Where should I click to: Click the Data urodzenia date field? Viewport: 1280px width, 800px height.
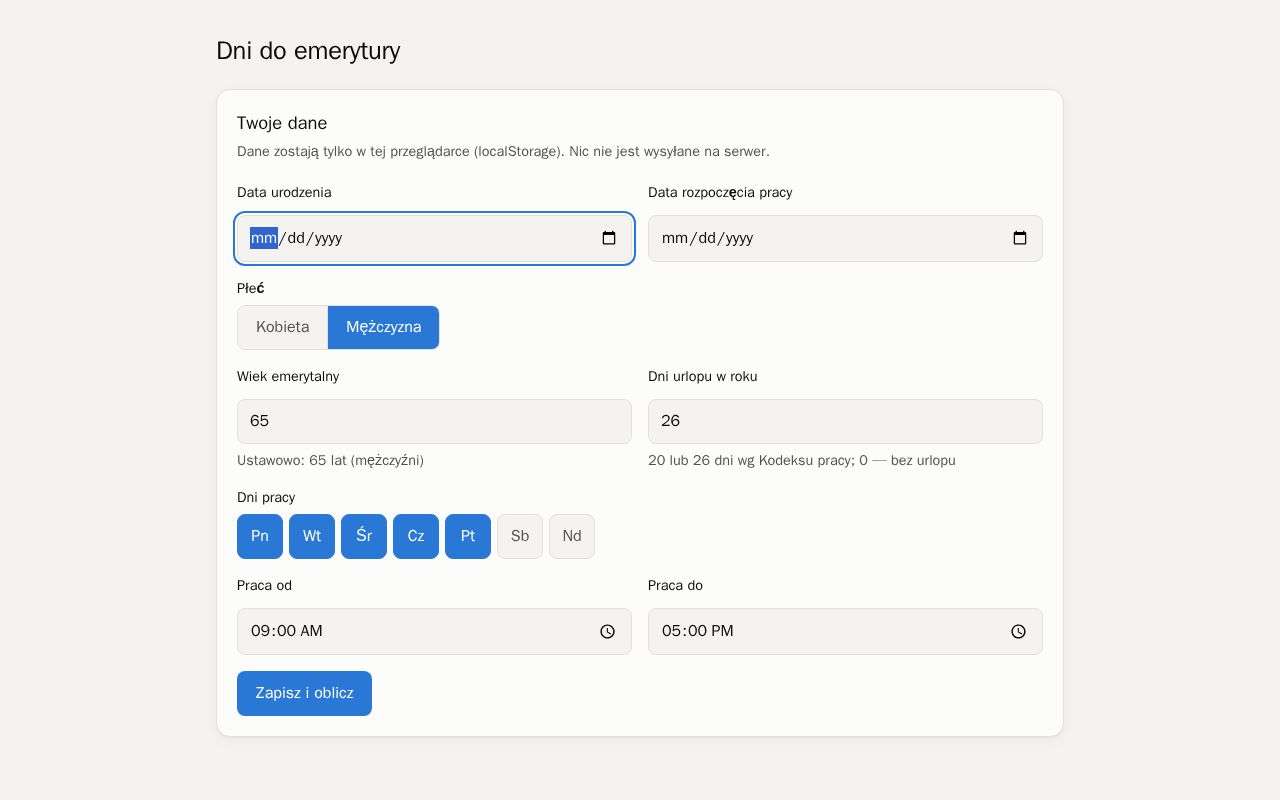point(434,238)
